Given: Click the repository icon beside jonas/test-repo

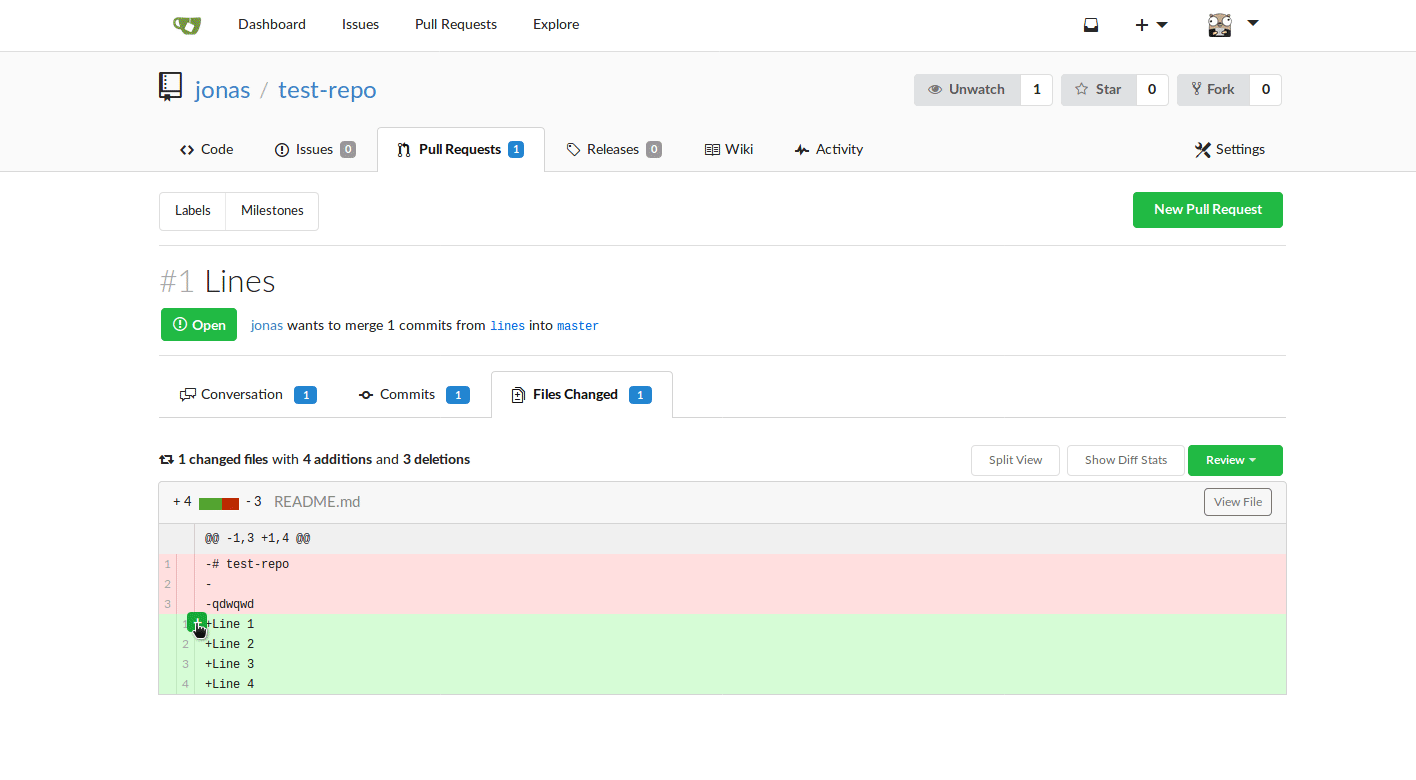Looking at the screenshot, I should click(170, 87).
